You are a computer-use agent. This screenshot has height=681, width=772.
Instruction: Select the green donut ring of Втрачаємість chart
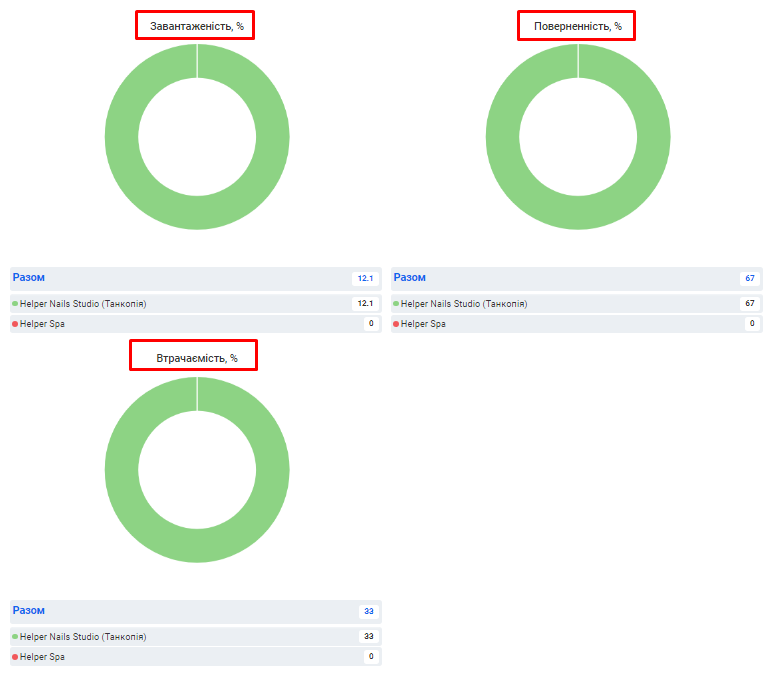click(x=122, y=471)
